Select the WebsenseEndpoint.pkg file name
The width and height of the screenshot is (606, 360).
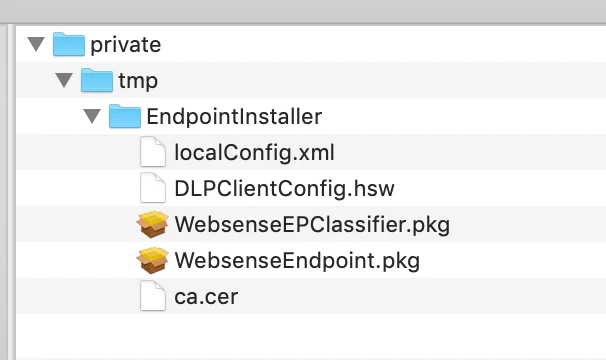[x=297, y=261]
